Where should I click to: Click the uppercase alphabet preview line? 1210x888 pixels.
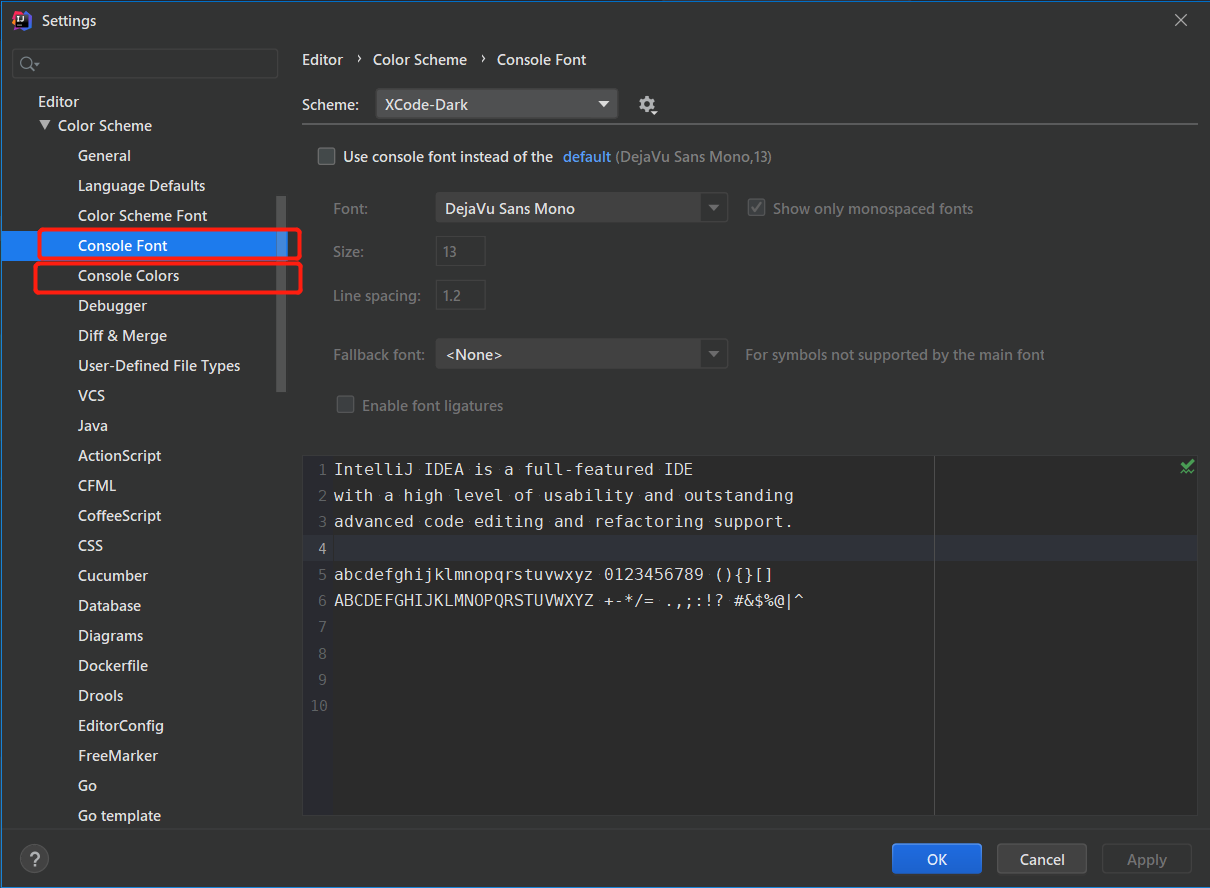[570, 601]
